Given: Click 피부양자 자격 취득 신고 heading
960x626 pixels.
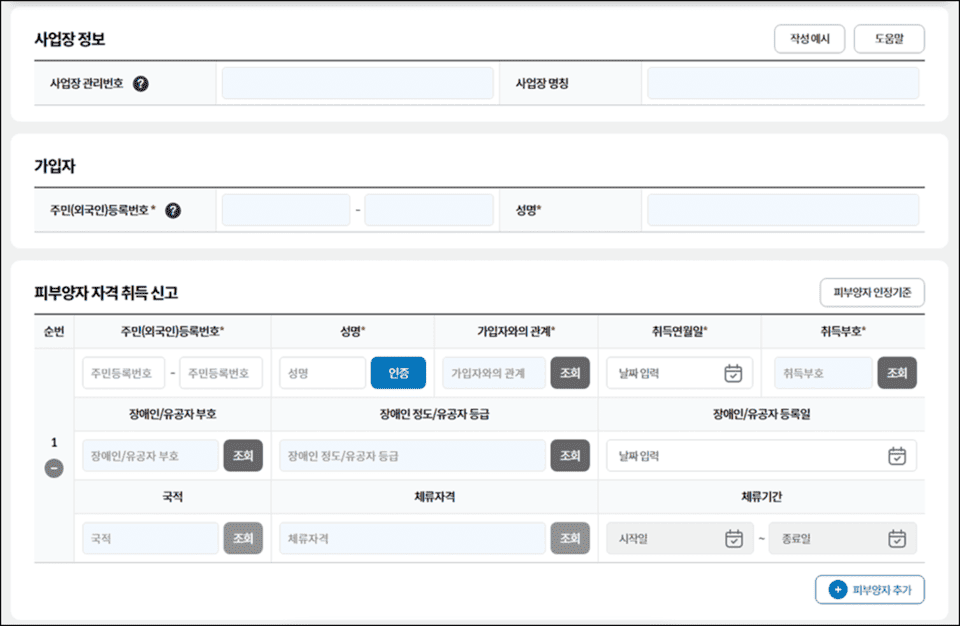Looking at the screenshot, I should 106,293.
